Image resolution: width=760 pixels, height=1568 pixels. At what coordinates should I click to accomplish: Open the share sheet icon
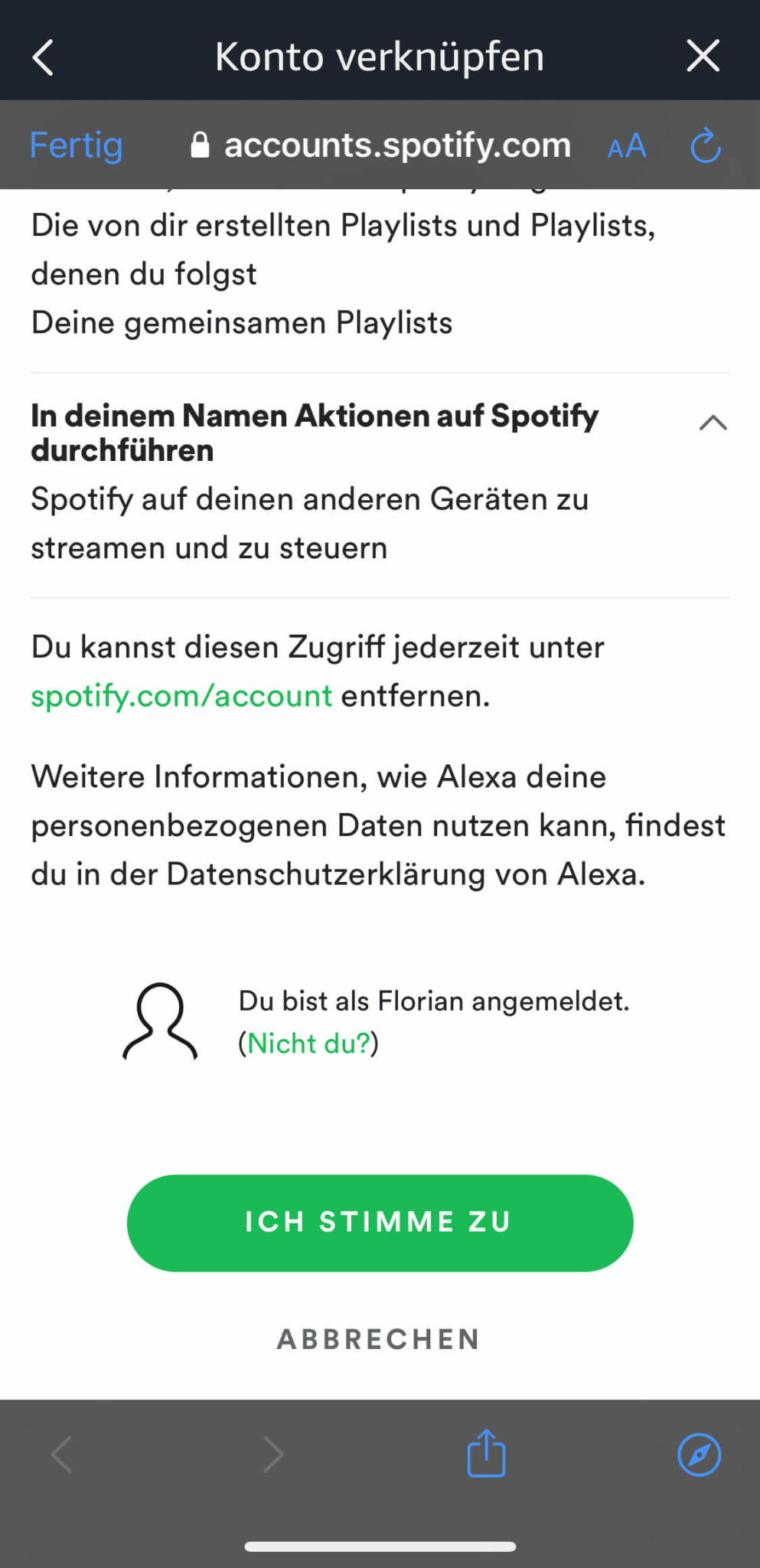pos(486,1452)
